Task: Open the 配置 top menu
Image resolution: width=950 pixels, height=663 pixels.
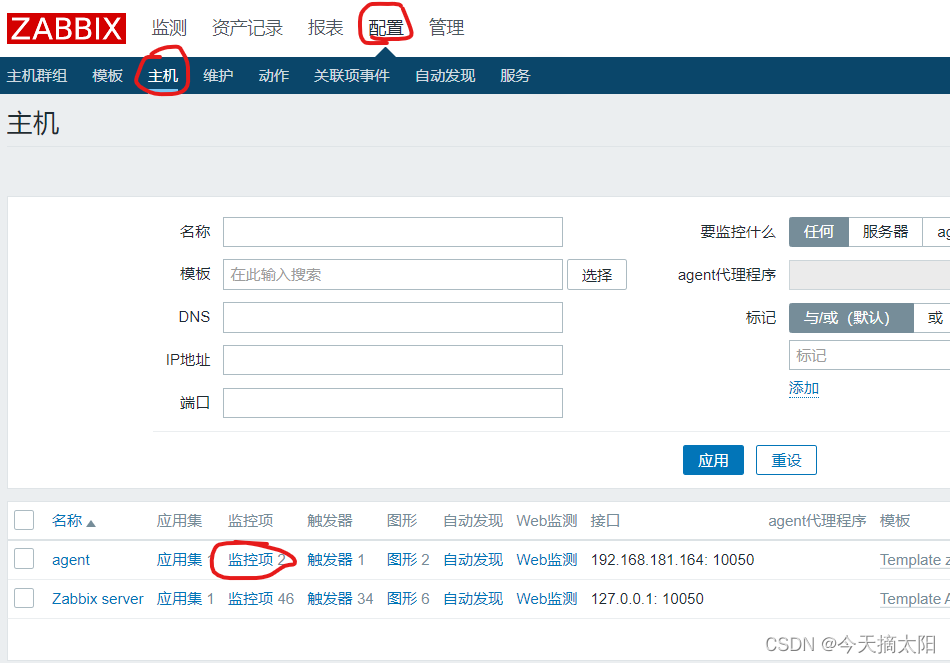Action: [x=386, y=27]
